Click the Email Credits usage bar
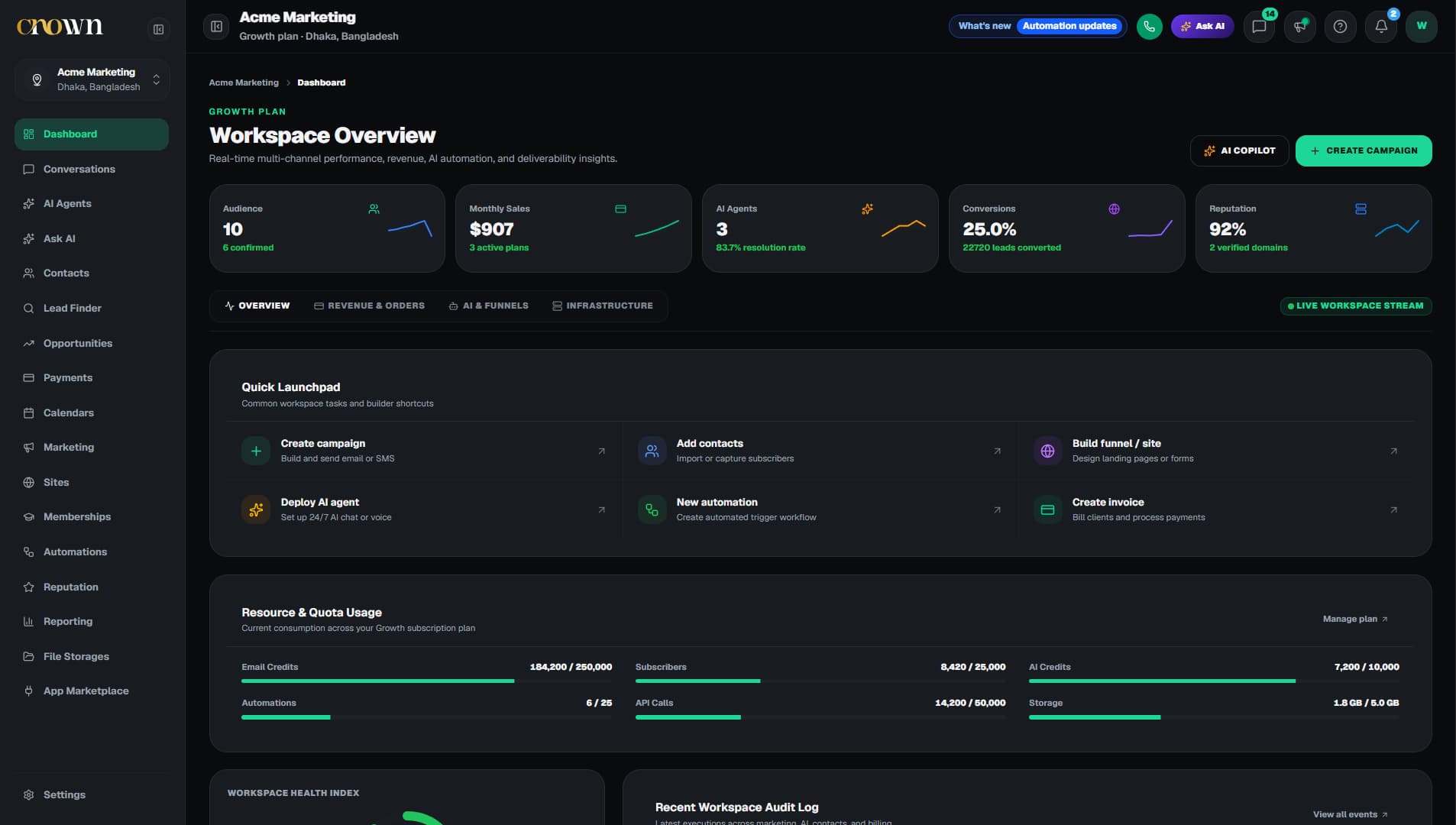 [426, 681]
